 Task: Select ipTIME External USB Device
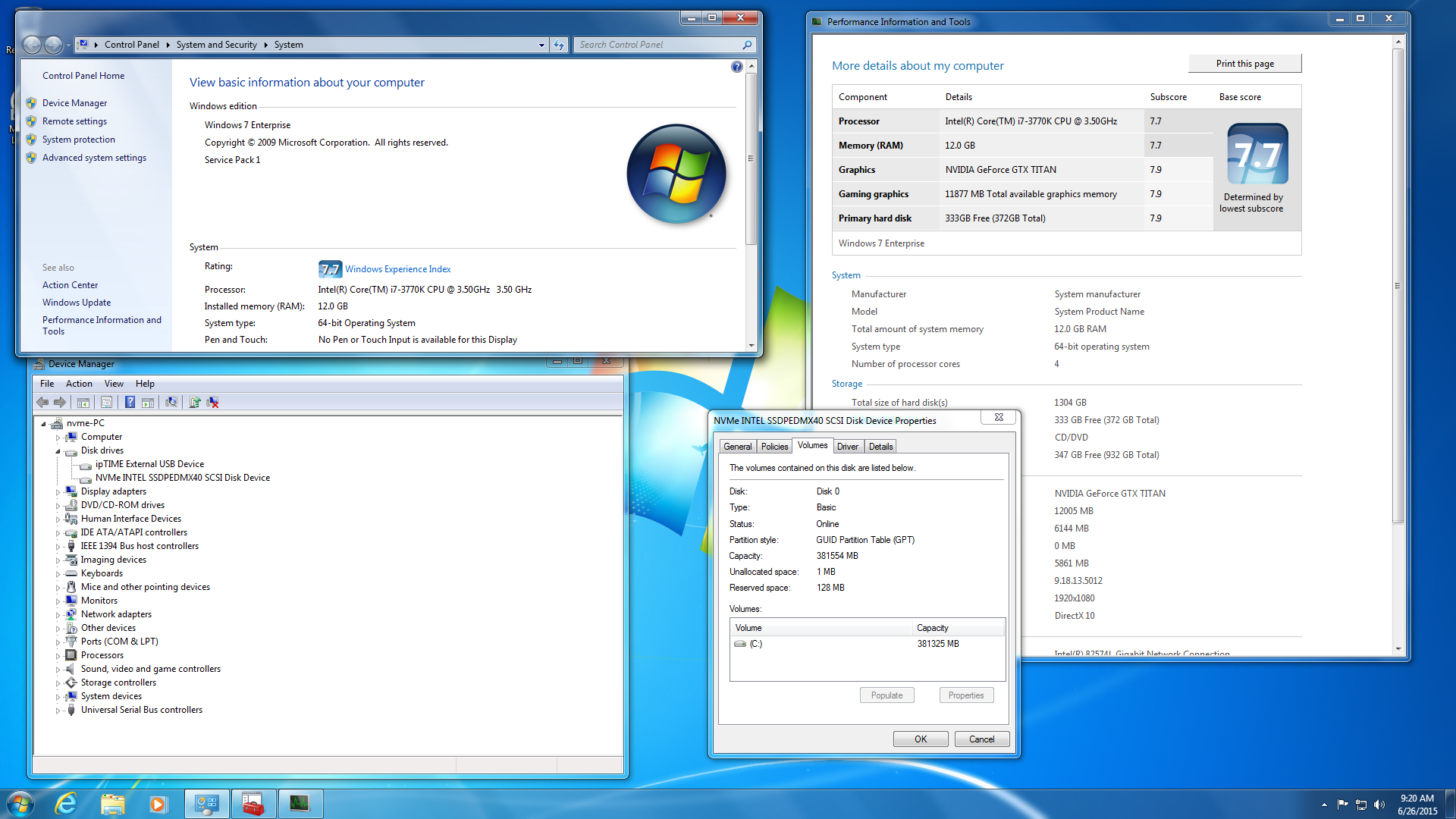(149, 464)
